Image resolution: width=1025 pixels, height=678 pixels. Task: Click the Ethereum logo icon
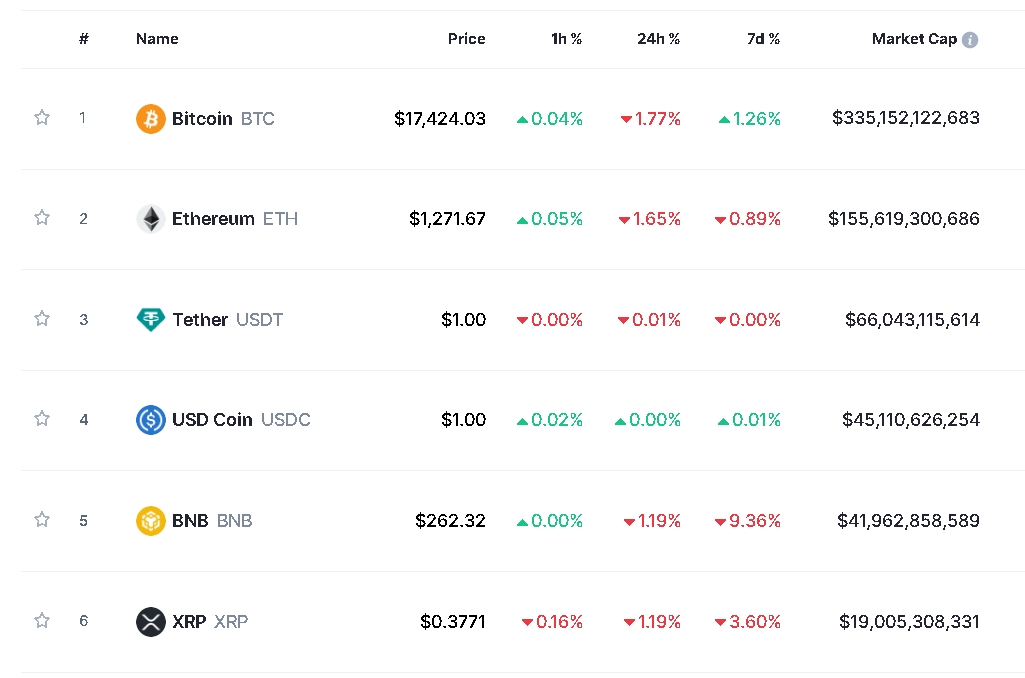[150, 219]
